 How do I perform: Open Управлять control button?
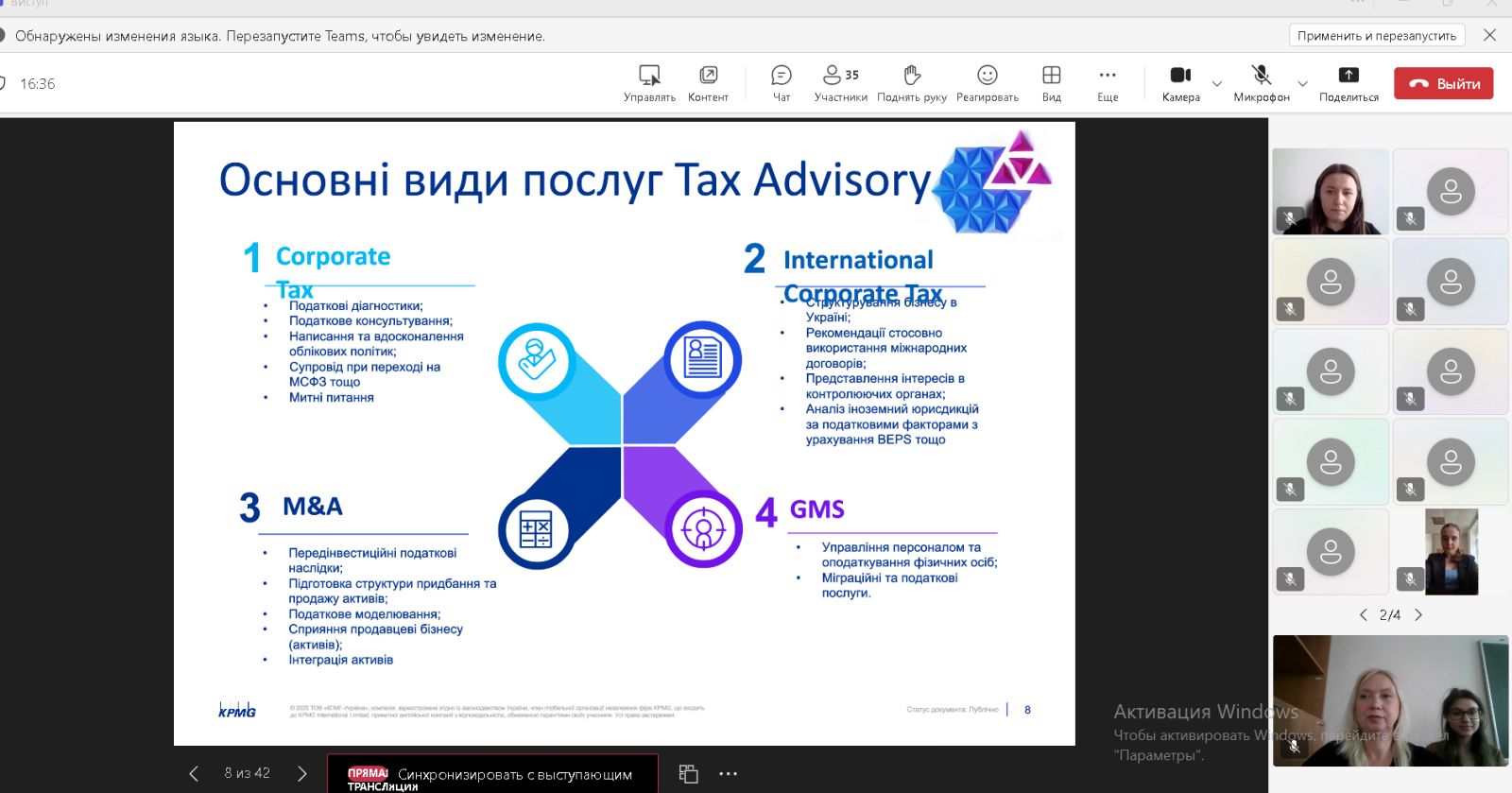click(649, 82)
